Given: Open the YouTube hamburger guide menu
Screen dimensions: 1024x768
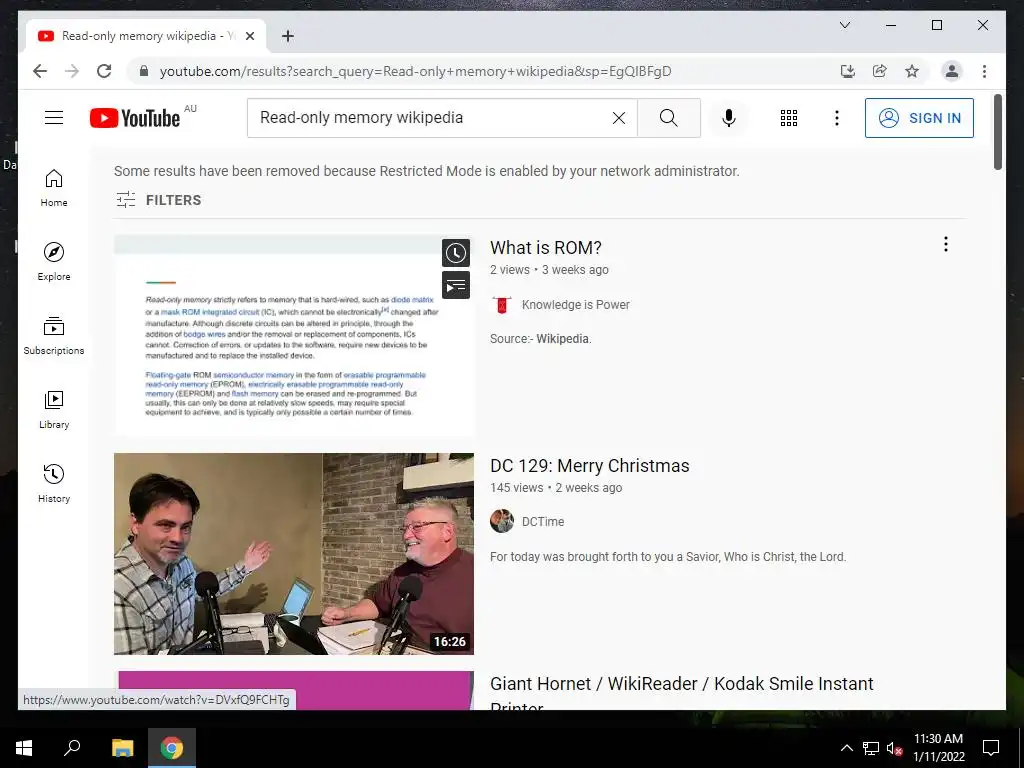Looking at the screenshot, I should 54,118.
